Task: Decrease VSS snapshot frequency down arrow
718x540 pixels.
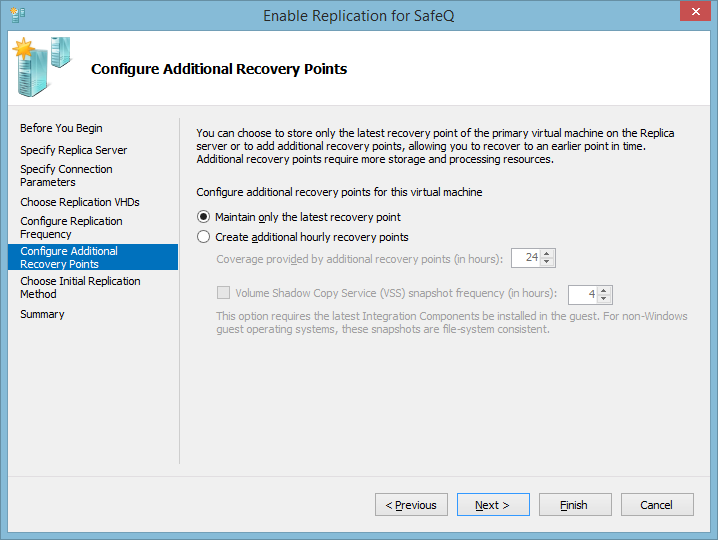Action: click(604, 299)
